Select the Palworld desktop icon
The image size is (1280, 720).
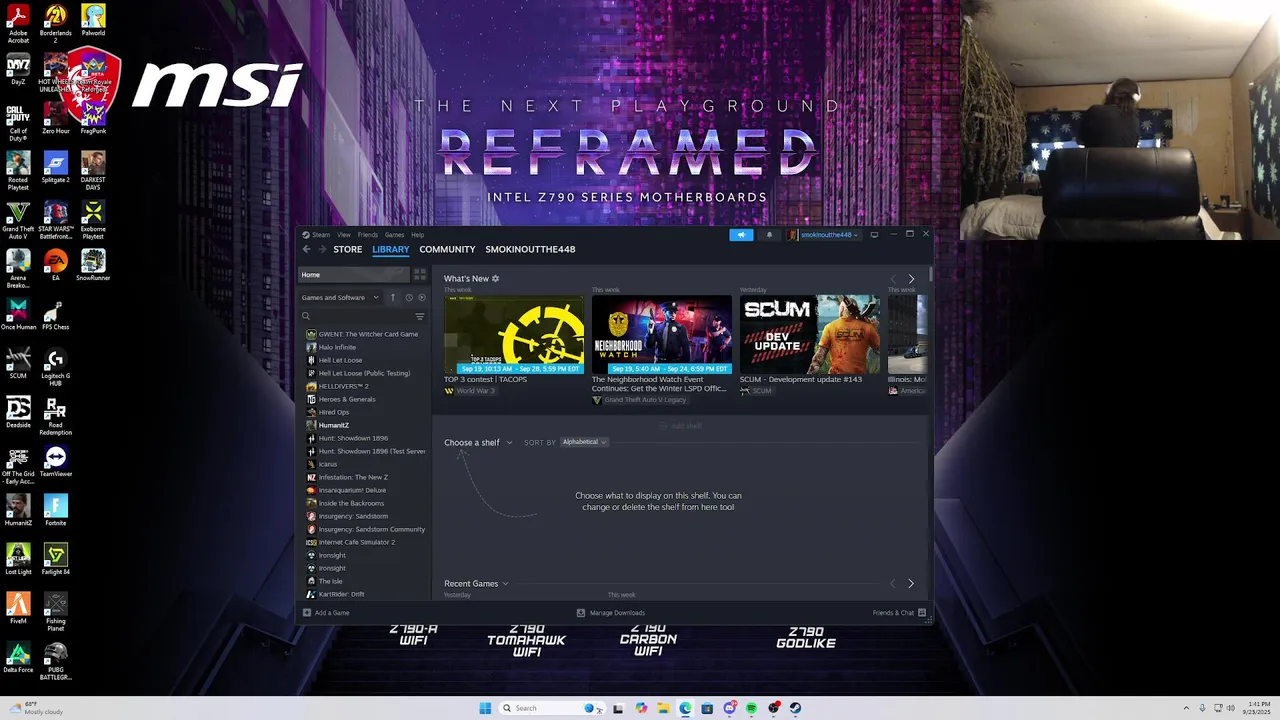point(93,20)
